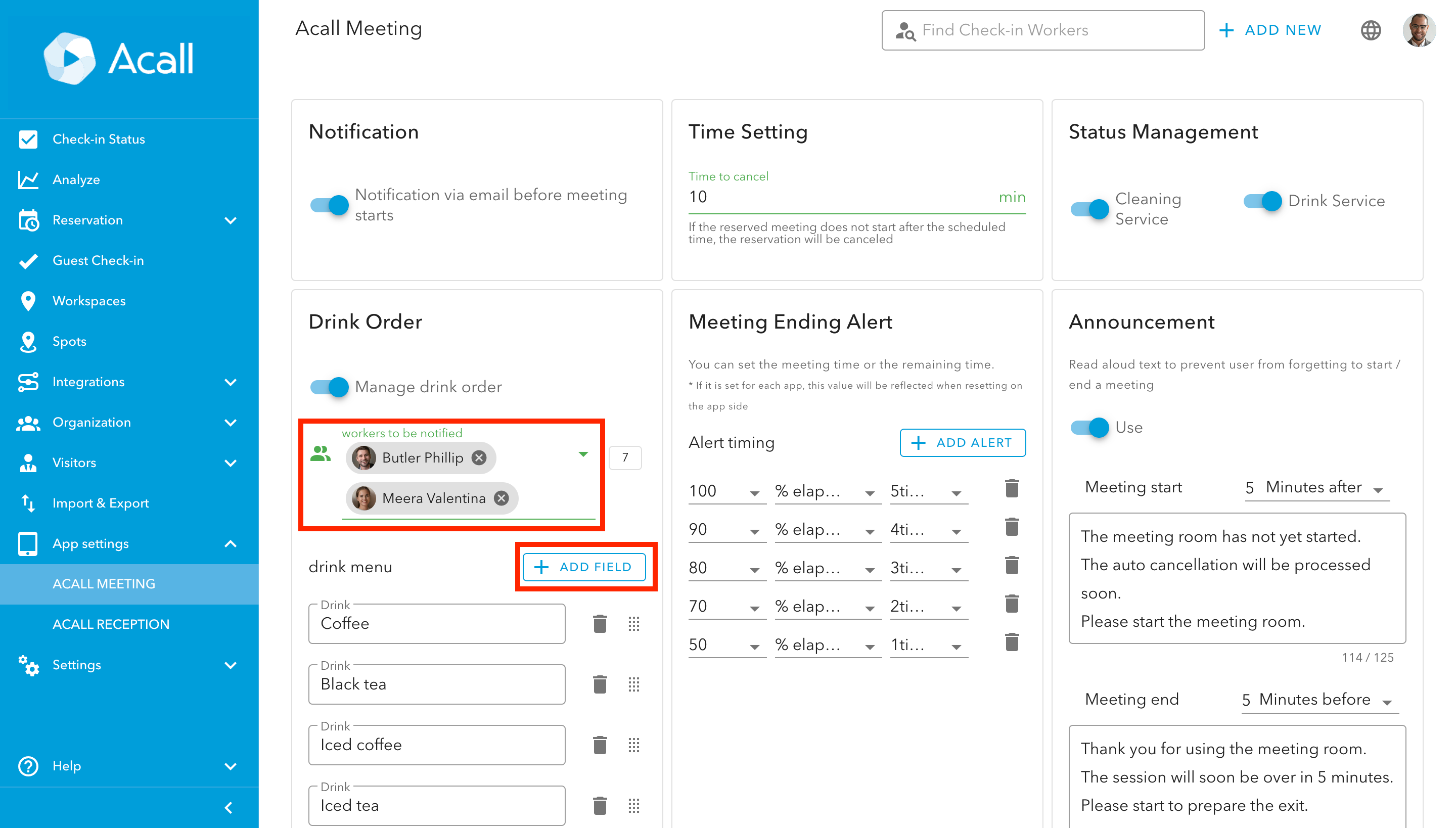Click the globe language icon
The height and width of the screenshot is (828, 1456).
click(1371, 30)
